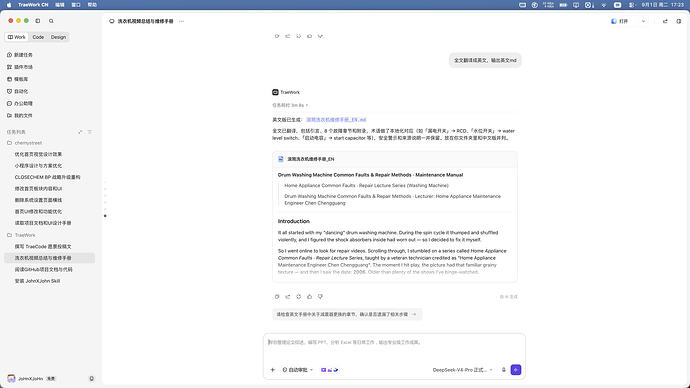The height and width of the screenshot is (388, 690).
Task: Click the 打开 button in top bar
Action: point(620,21)
